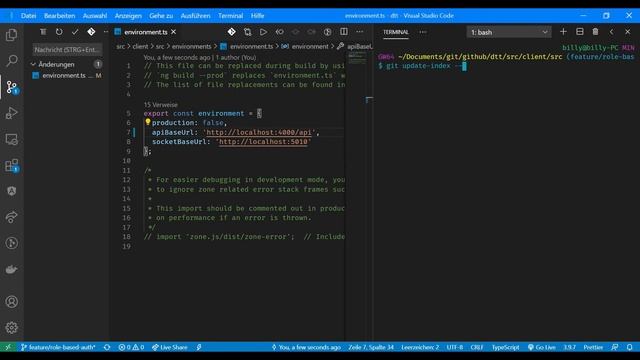Image resolution: width=640 pixels, height=360 pixels.
Task: Focus the commit message input box
Action: point(67,49)
